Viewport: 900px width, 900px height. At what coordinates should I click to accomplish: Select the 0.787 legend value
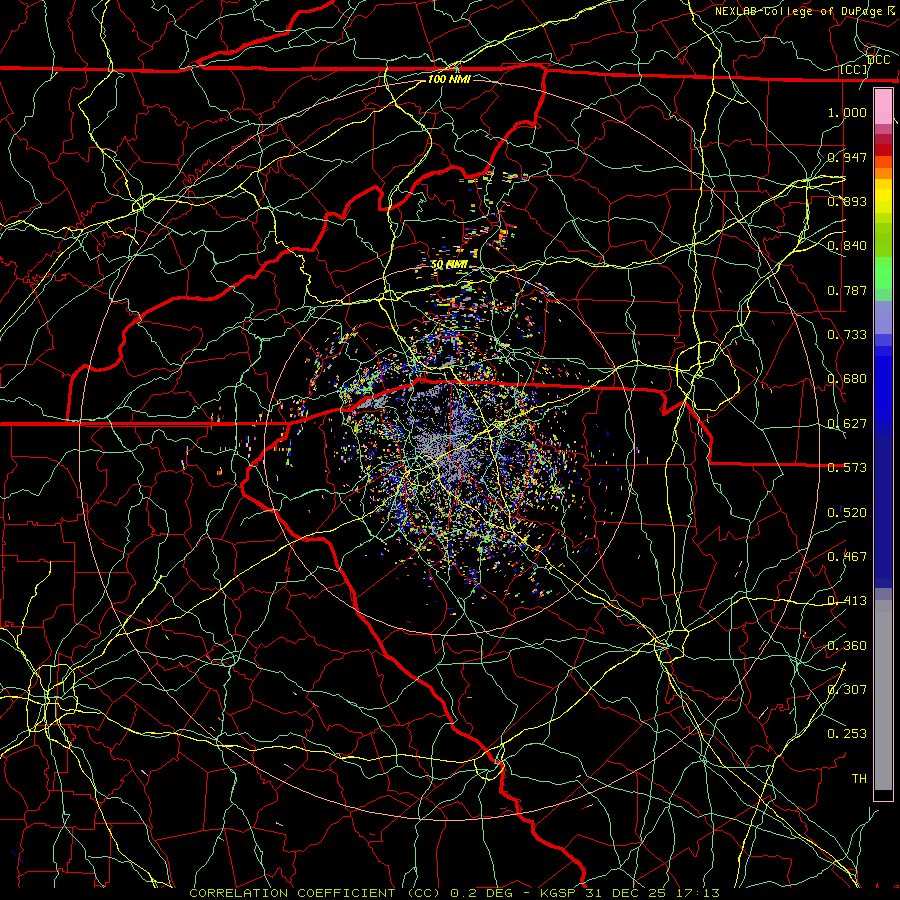click(x=847, y=290)
